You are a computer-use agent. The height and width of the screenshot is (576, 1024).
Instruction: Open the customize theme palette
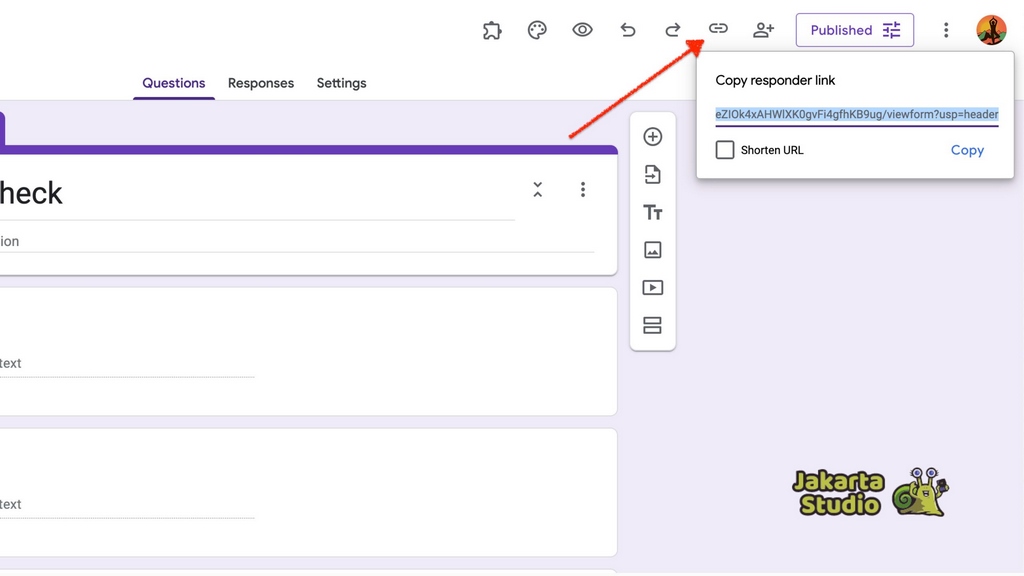537,30
